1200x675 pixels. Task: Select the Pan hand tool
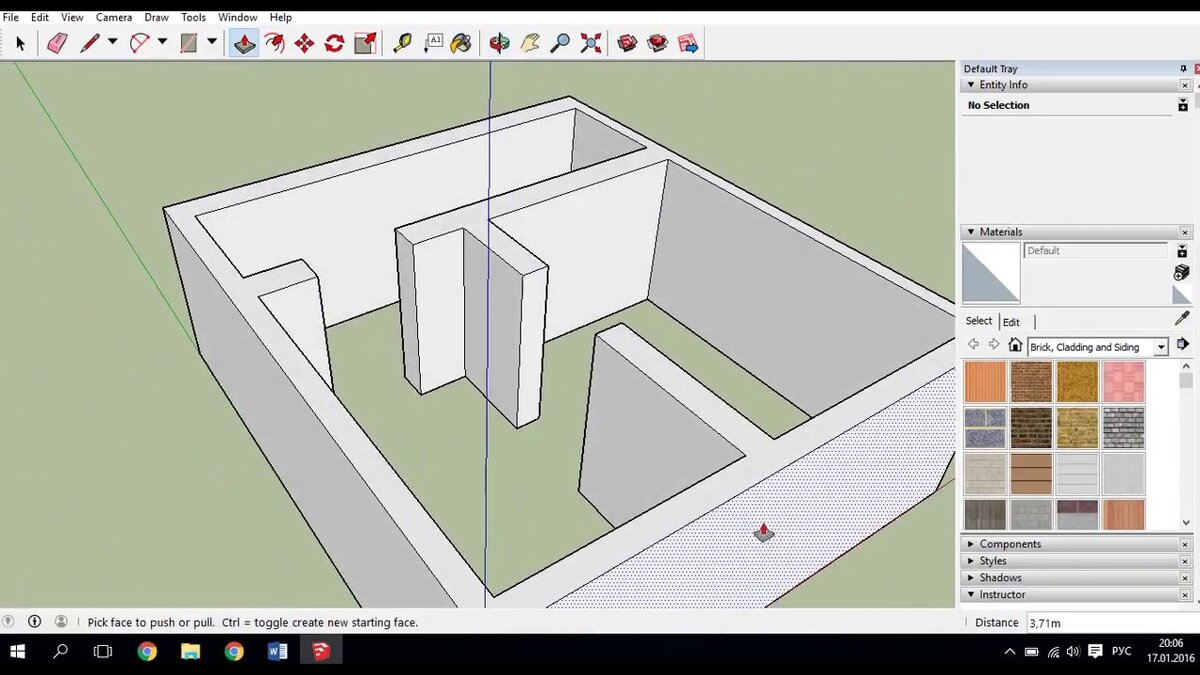click(530, 43)
